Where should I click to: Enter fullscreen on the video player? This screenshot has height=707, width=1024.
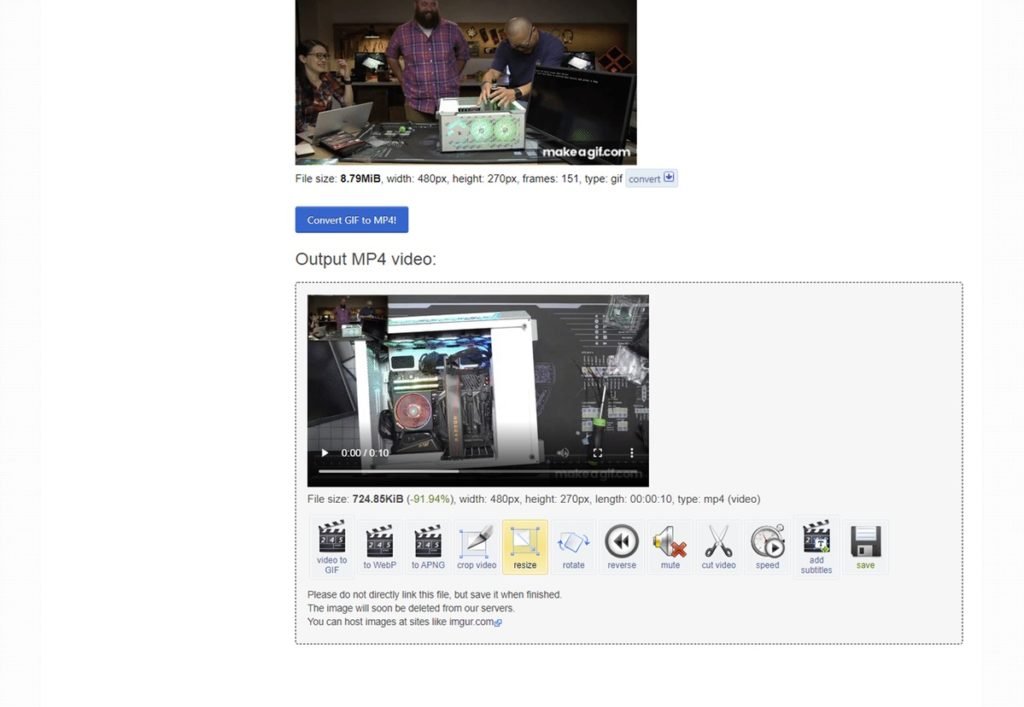[x=597, y=452]
